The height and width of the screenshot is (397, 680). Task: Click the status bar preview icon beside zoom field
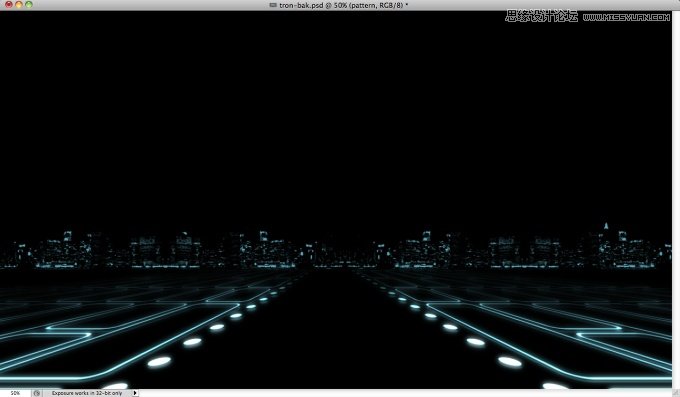click(37, 393)
